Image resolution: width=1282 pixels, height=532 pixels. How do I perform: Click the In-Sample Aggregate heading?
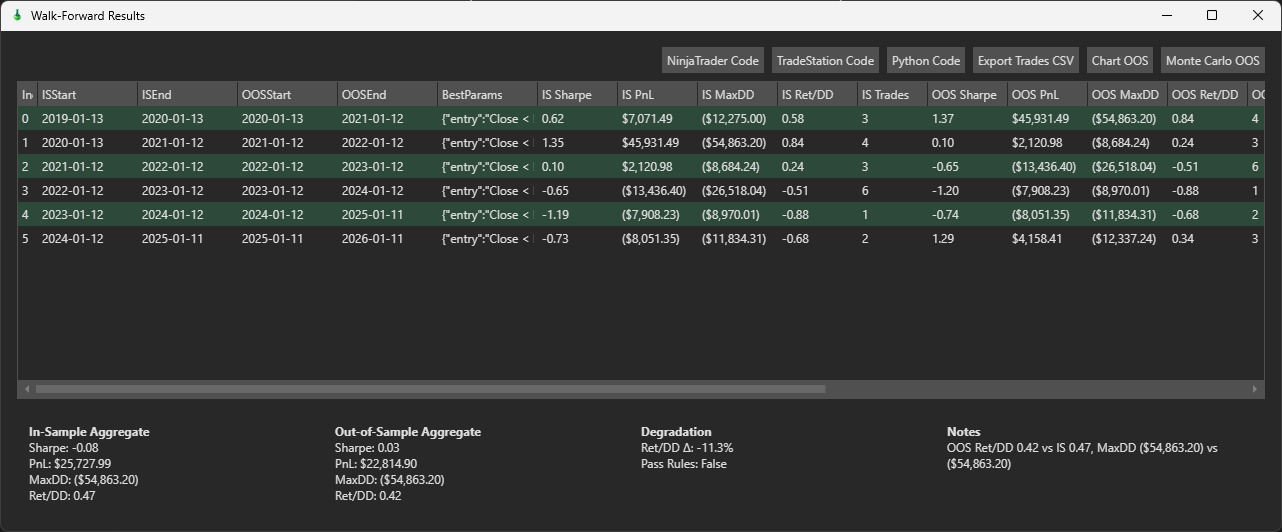pos(89,432)
